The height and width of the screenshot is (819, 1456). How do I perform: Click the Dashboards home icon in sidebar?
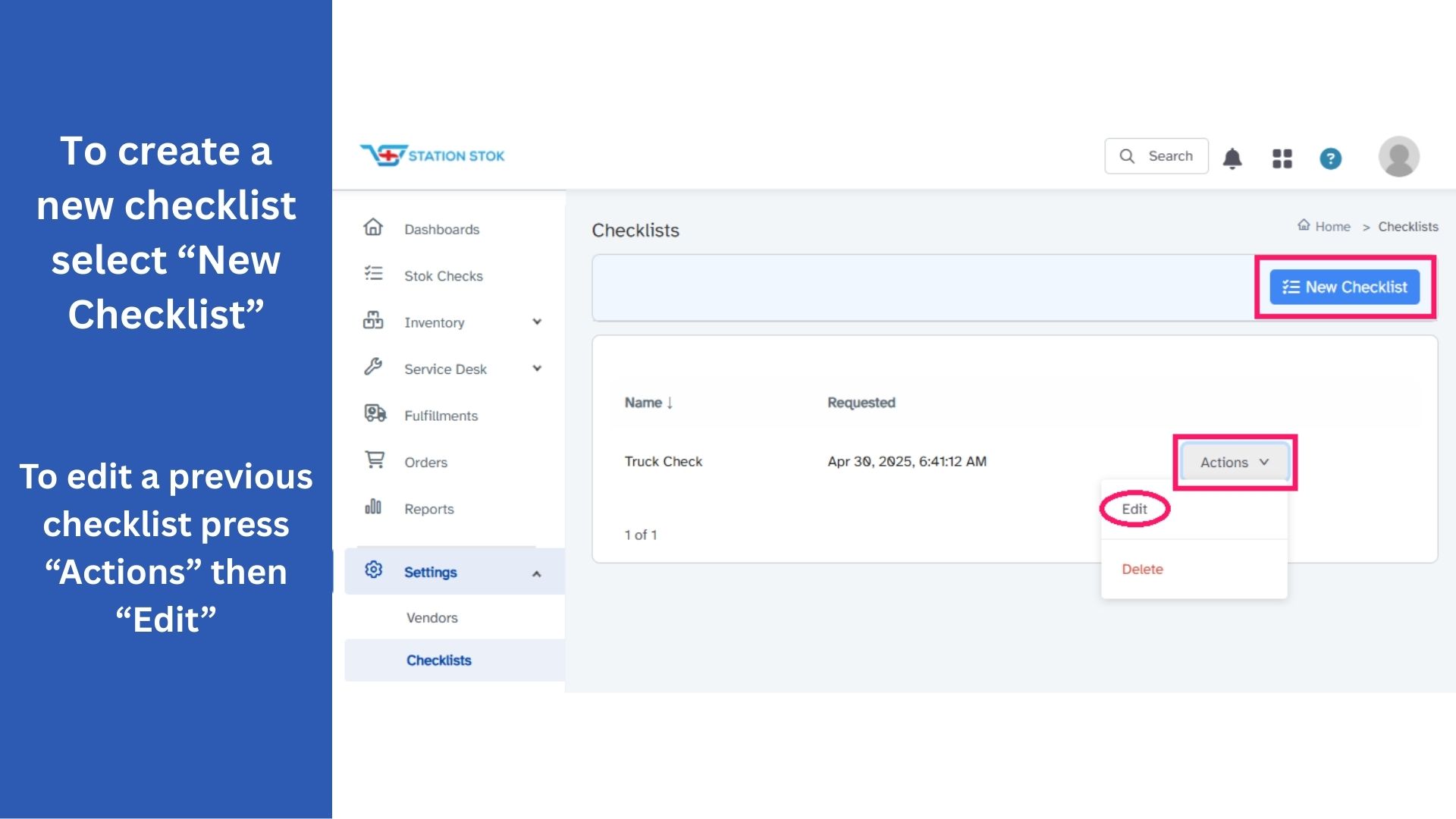(373, 227)
